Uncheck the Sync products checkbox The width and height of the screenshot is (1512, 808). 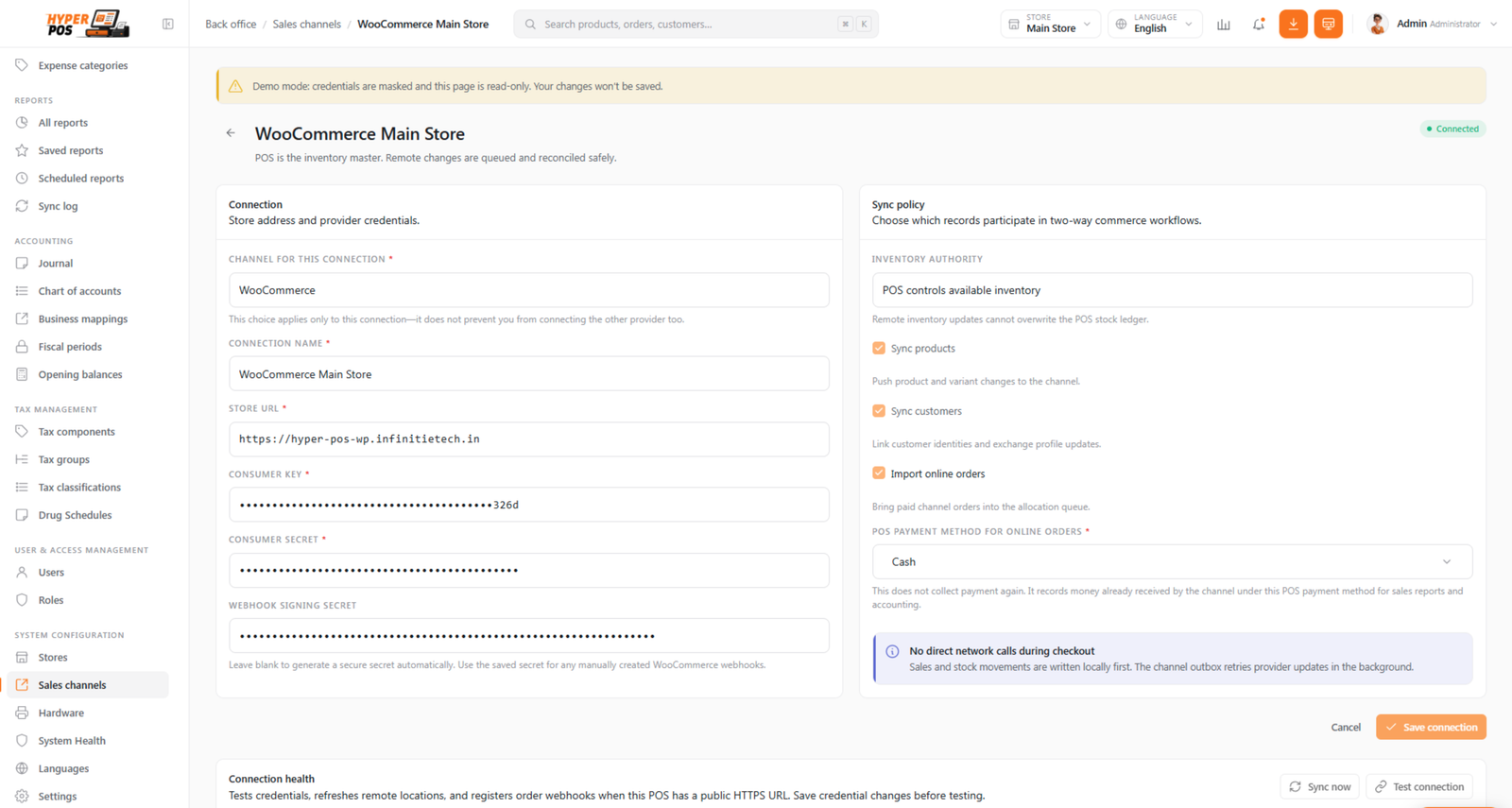[879, 348]
